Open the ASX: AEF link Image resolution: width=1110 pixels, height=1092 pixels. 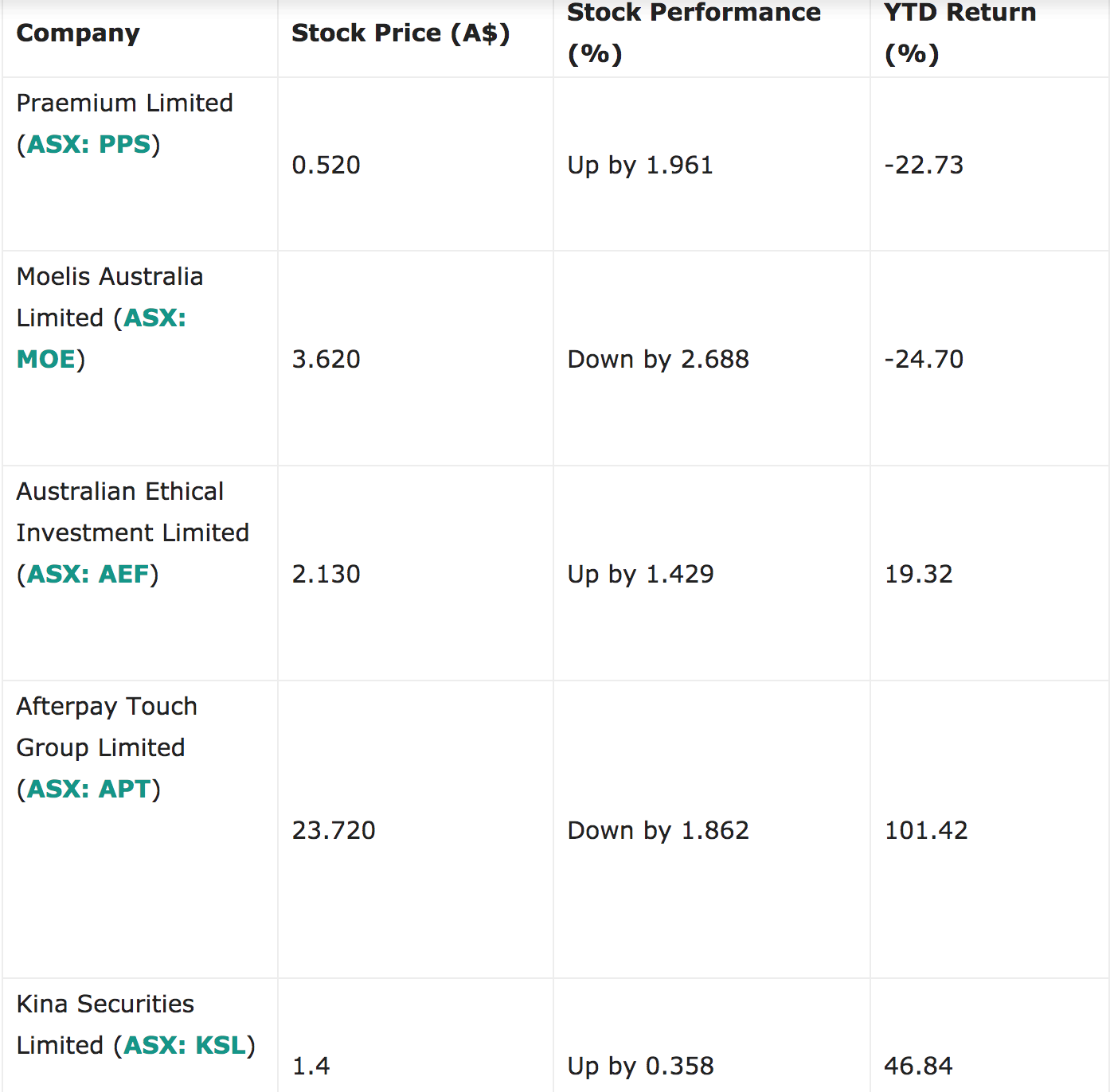88,575
